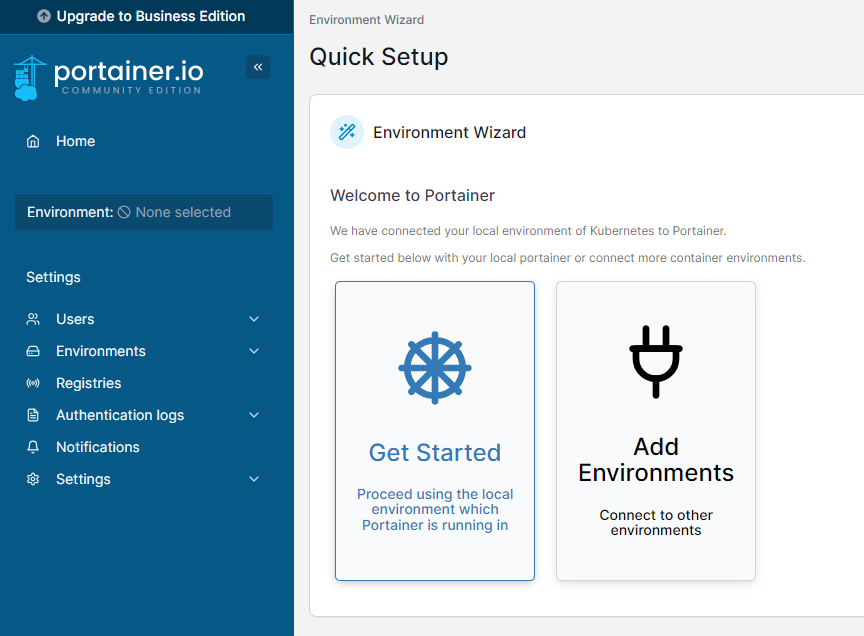
Task: Click the Upgrade to Business Edition banner
Action: click(x=147, y=17)
